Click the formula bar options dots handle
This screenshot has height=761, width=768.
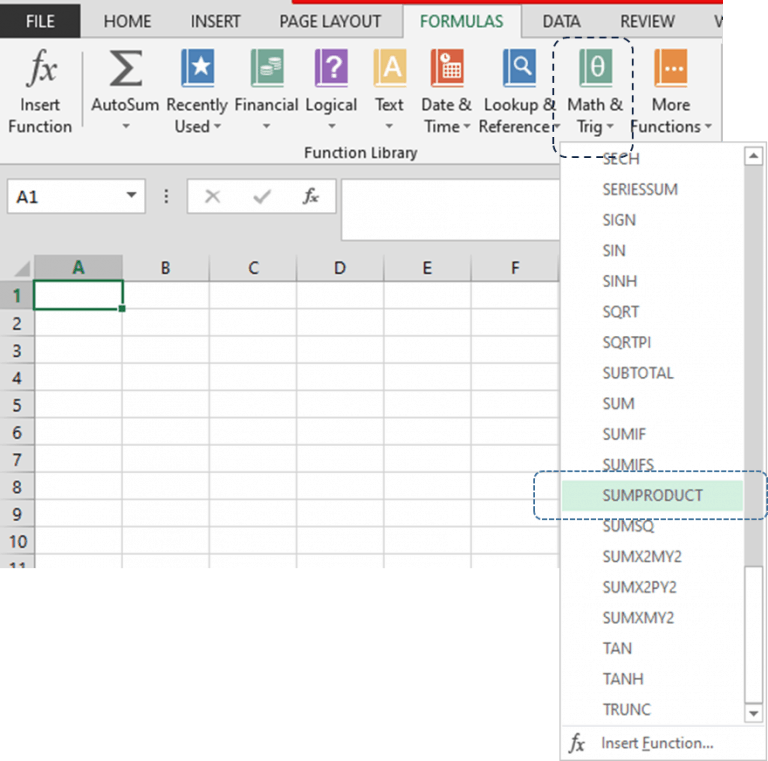[x=167, y=196]
